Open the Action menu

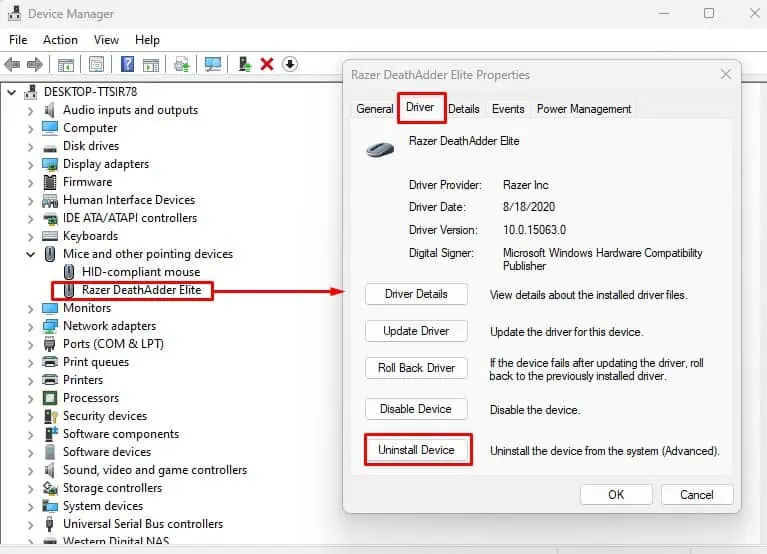tap(60, 40)
